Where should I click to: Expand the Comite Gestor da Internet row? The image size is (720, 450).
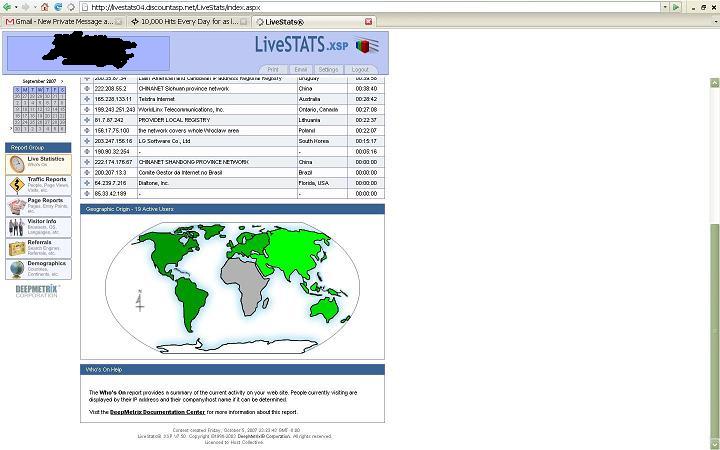87,173
